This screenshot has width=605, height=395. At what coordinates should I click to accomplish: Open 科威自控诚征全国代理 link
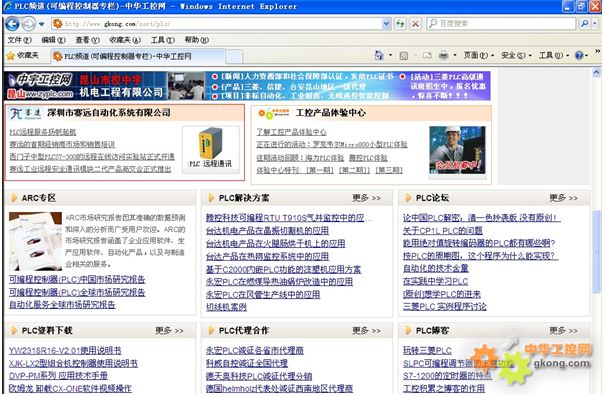(247, 363)
